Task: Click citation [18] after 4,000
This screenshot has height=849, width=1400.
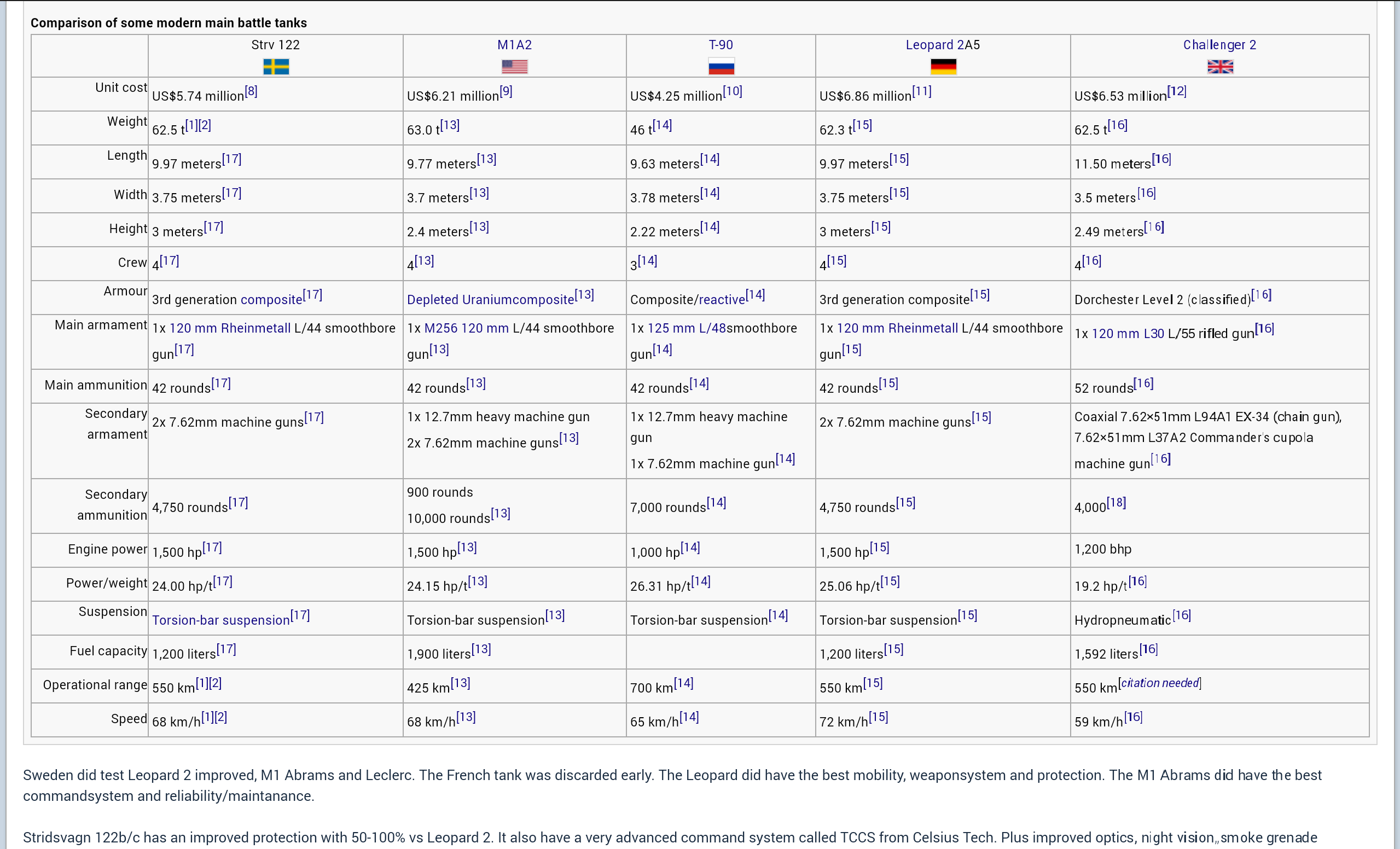Action: 1117,502
